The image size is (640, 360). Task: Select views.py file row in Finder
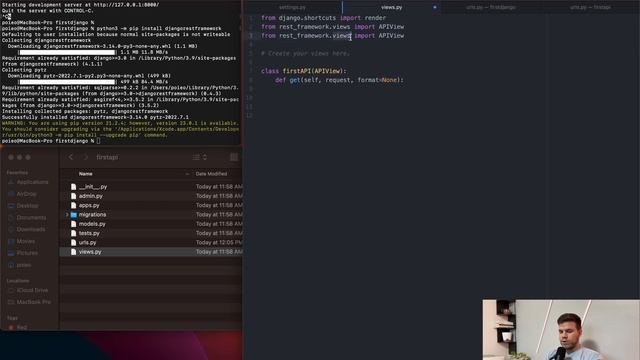tap(151, 252)
